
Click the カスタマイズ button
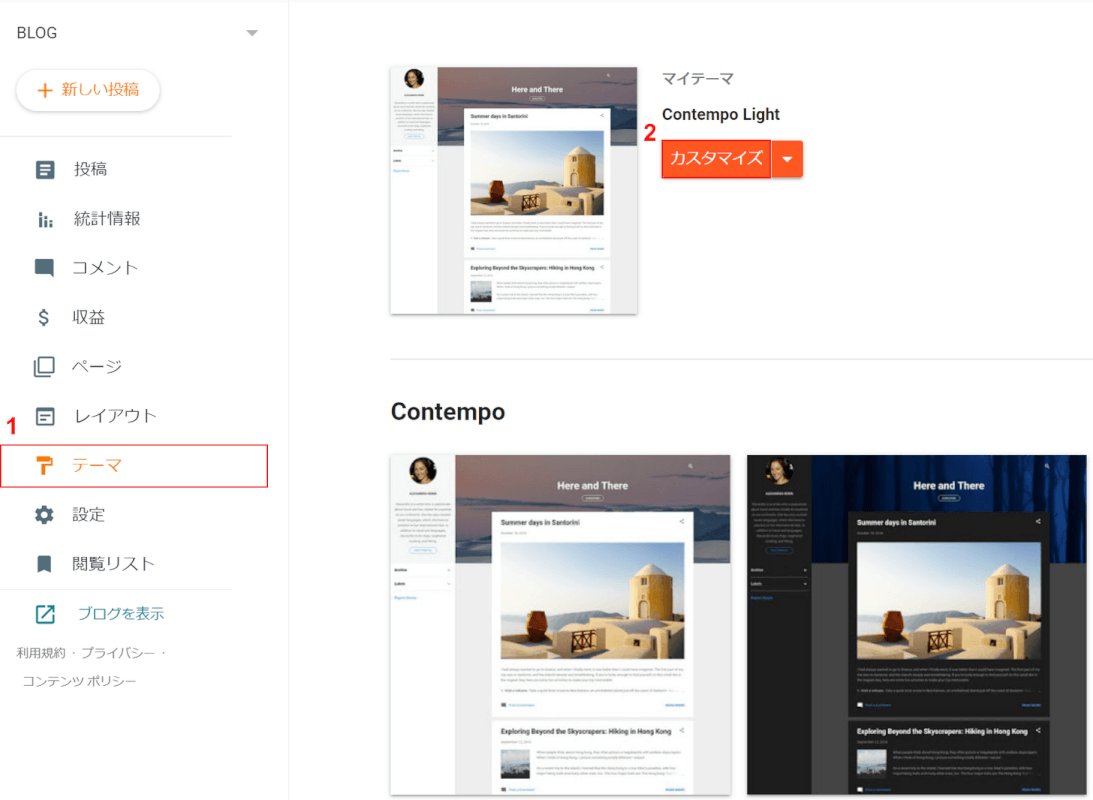[716, 159]
